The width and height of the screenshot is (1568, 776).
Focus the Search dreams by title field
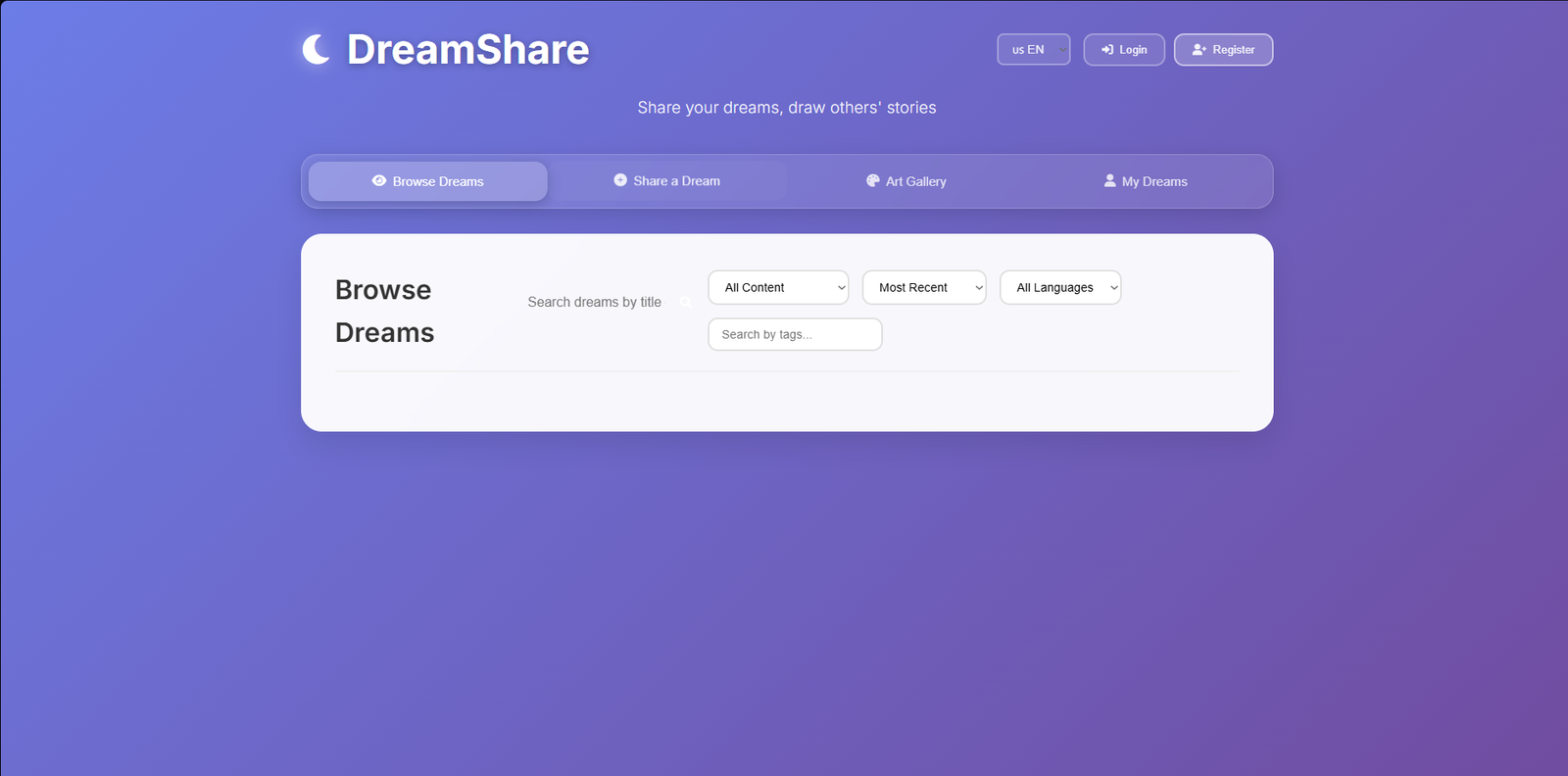596,303
